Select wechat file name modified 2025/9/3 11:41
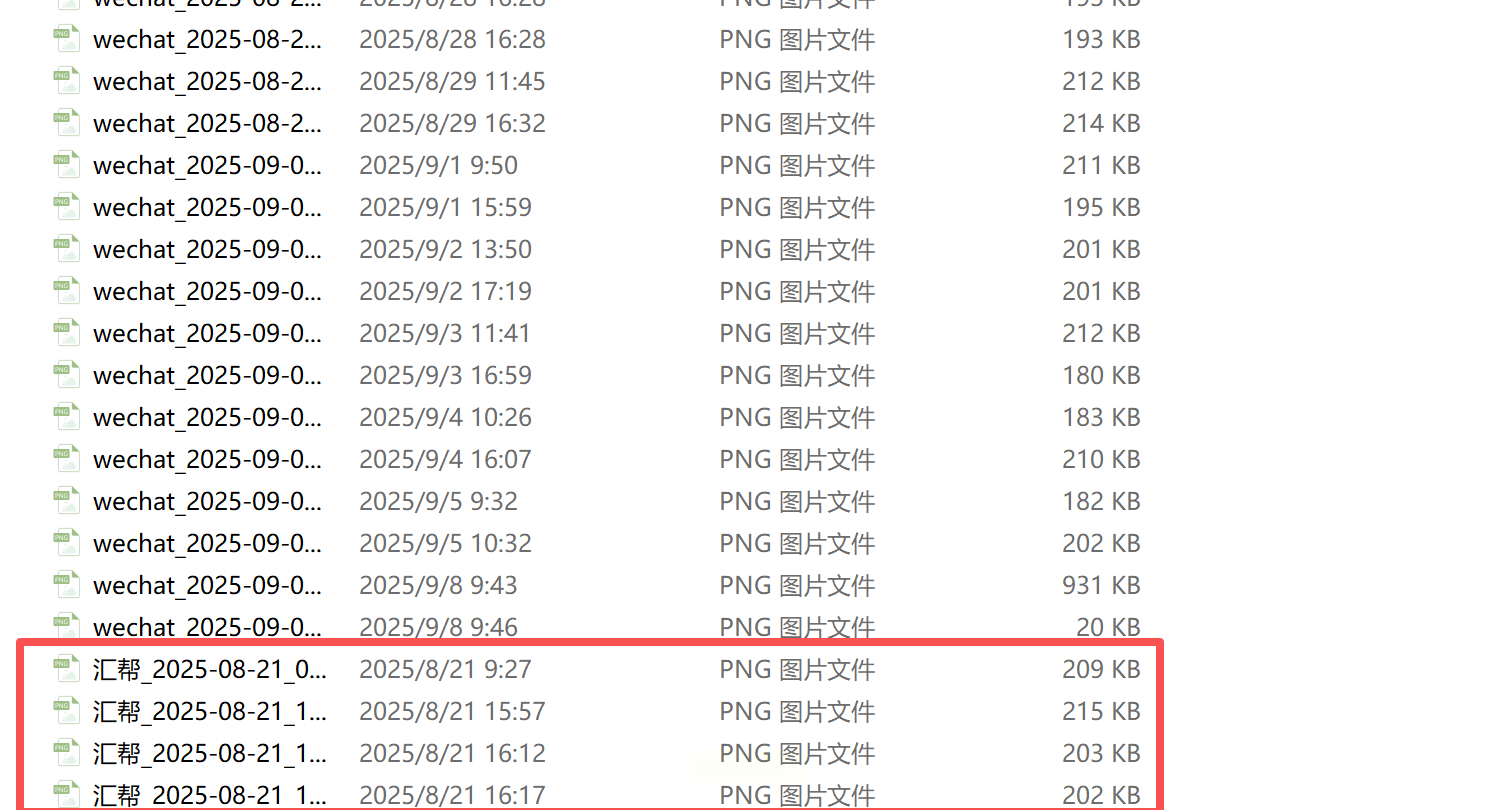Viewport: 1496px width, 810px height. [208, 333]
